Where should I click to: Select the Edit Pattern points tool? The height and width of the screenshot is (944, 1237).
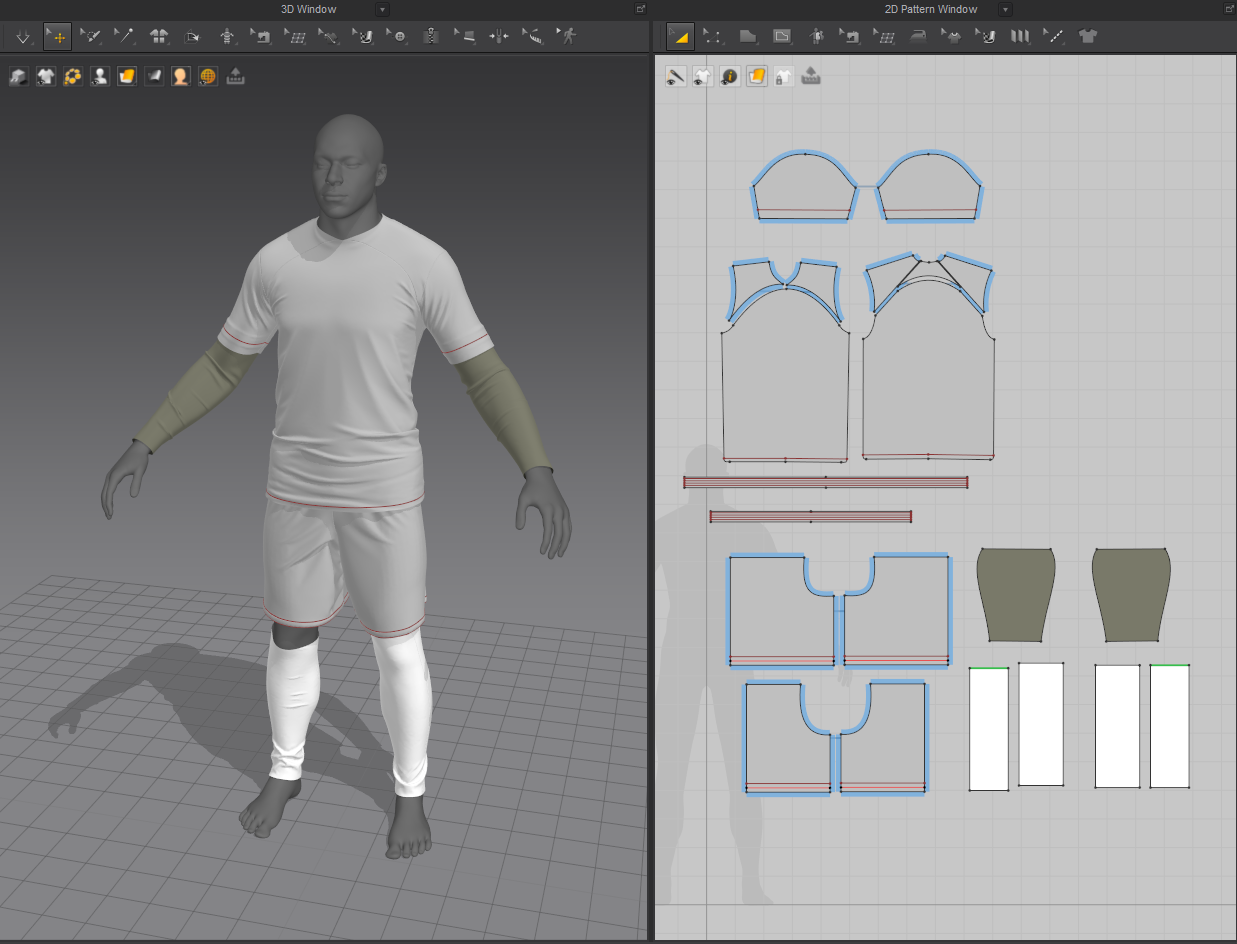click(x=713, y=36)
